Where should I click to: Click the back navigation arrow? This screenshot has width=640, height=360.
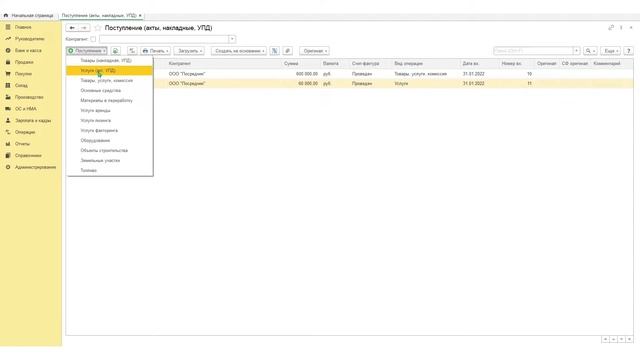coord(72,28)
